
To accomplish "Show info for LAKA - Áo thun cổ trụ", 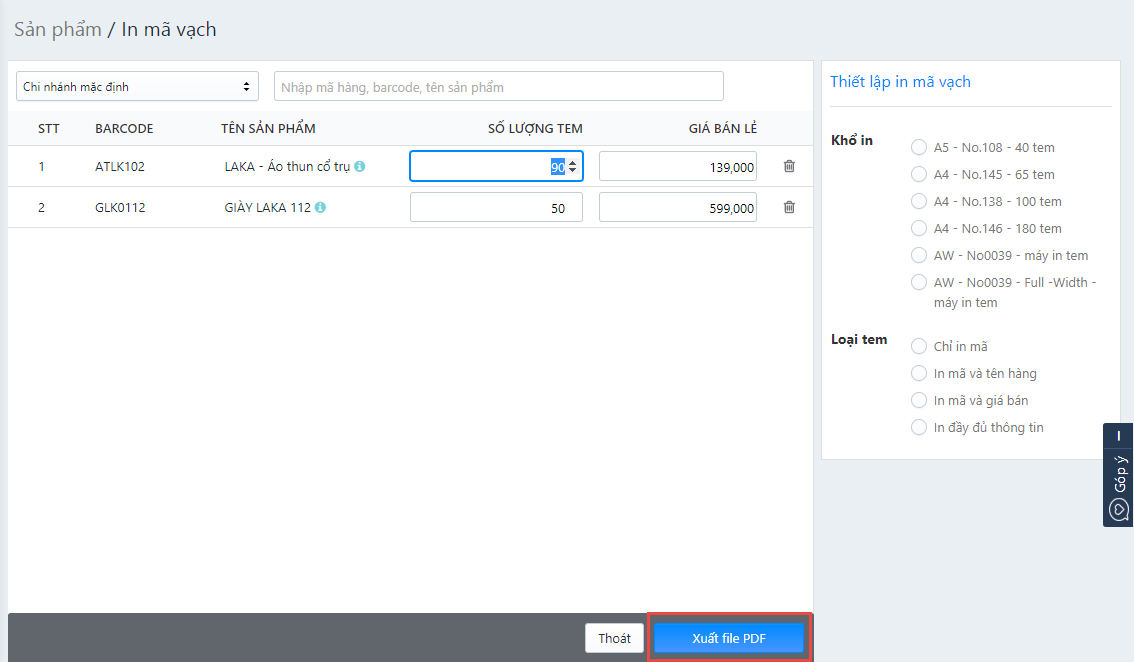I will click(360, 167).
